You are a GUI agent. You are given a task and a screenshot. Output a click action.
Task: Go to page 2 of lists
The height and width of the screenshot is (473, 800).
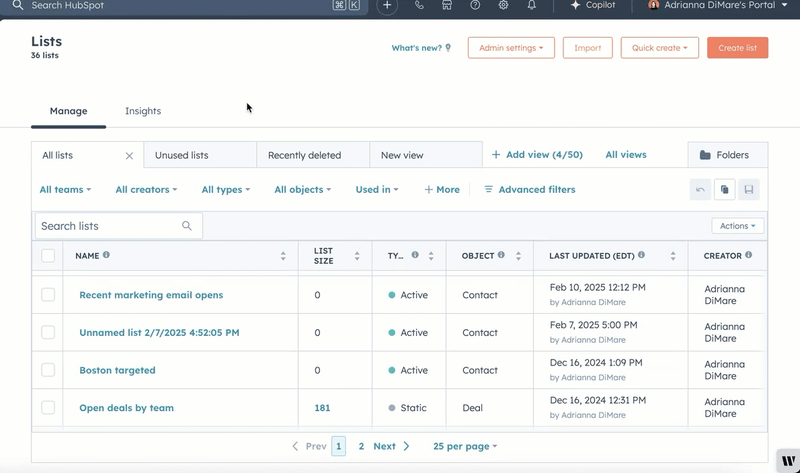coord(361,446)
